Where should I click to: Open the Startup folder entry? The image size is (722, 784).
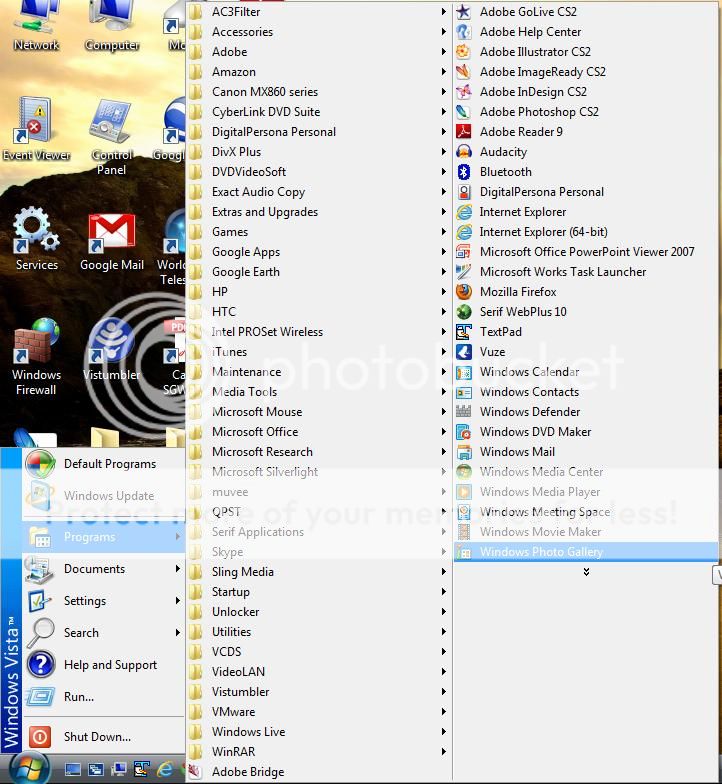pos(319,592)
